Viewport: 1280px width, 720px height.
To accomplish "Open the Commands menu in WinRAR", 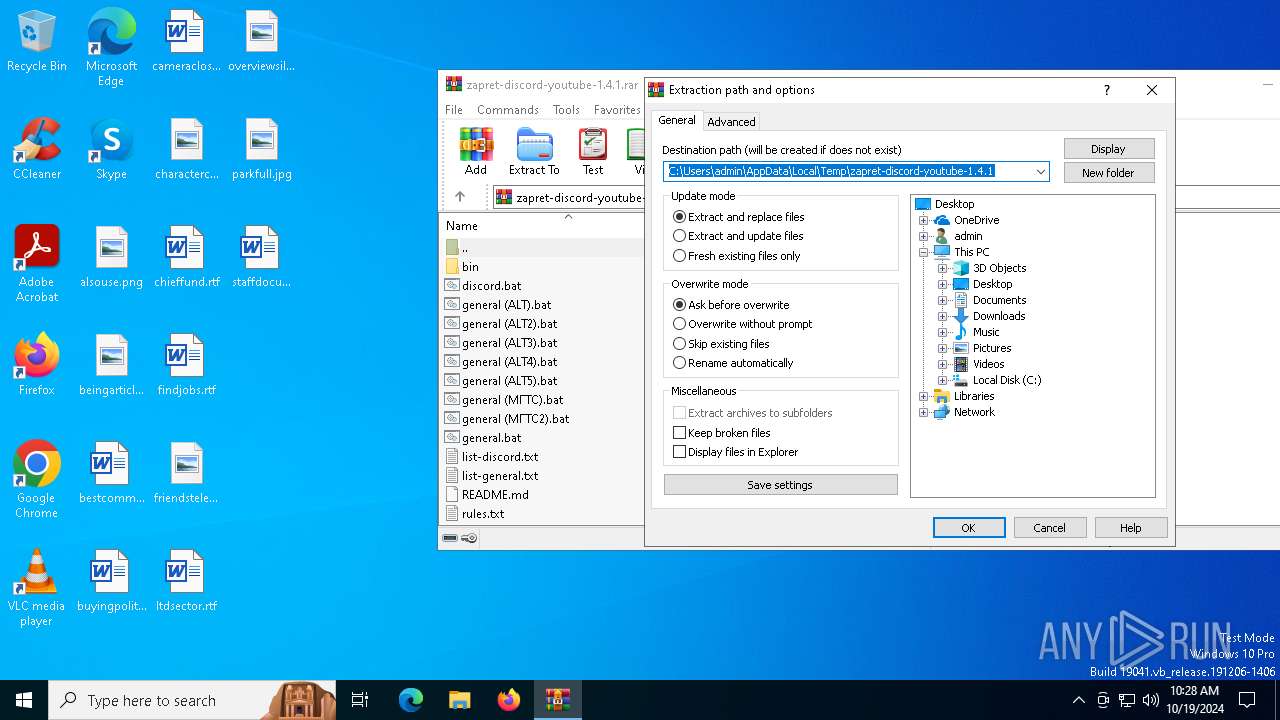I will pos(508,110).
